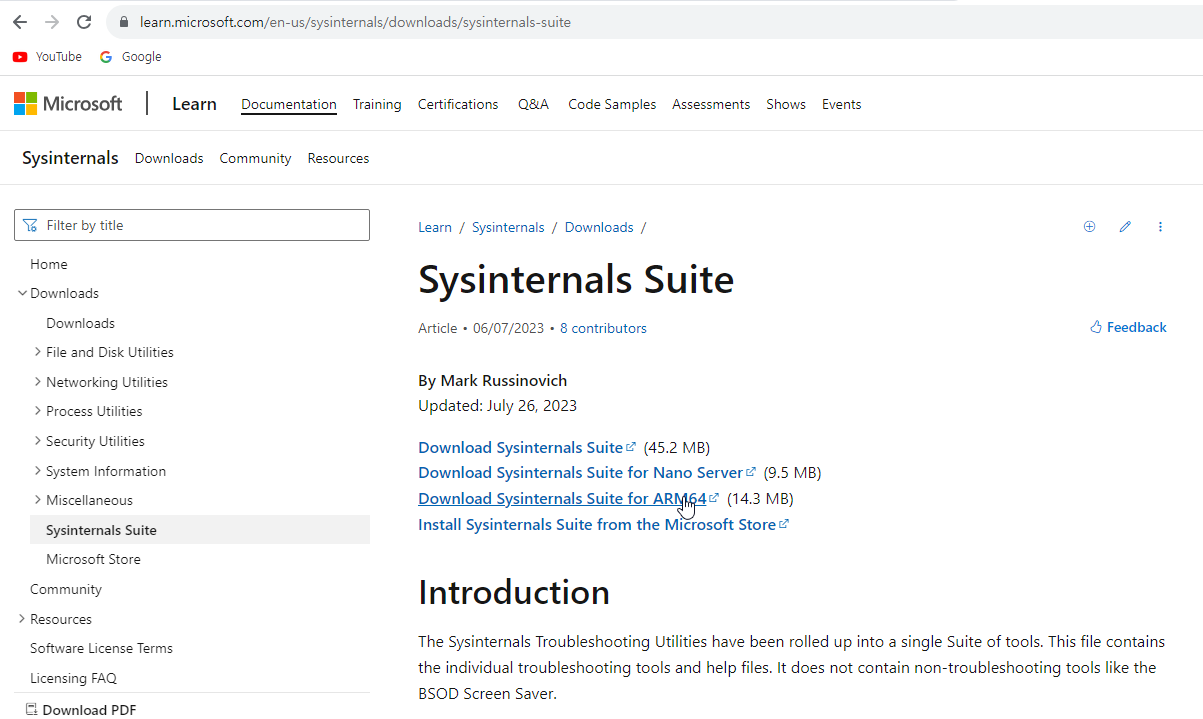Click the Feedback thumbs-up link
The image size is (1203, 719).
click(1128, 327)
